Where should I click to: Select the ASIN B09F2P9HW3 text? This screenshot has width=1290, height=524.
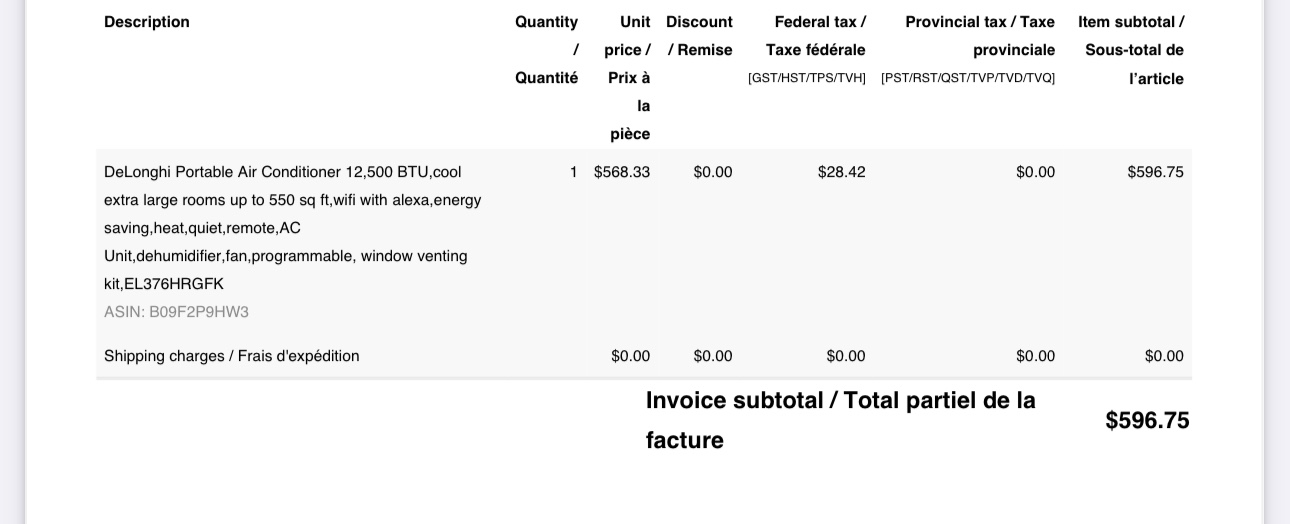point(176,312)
